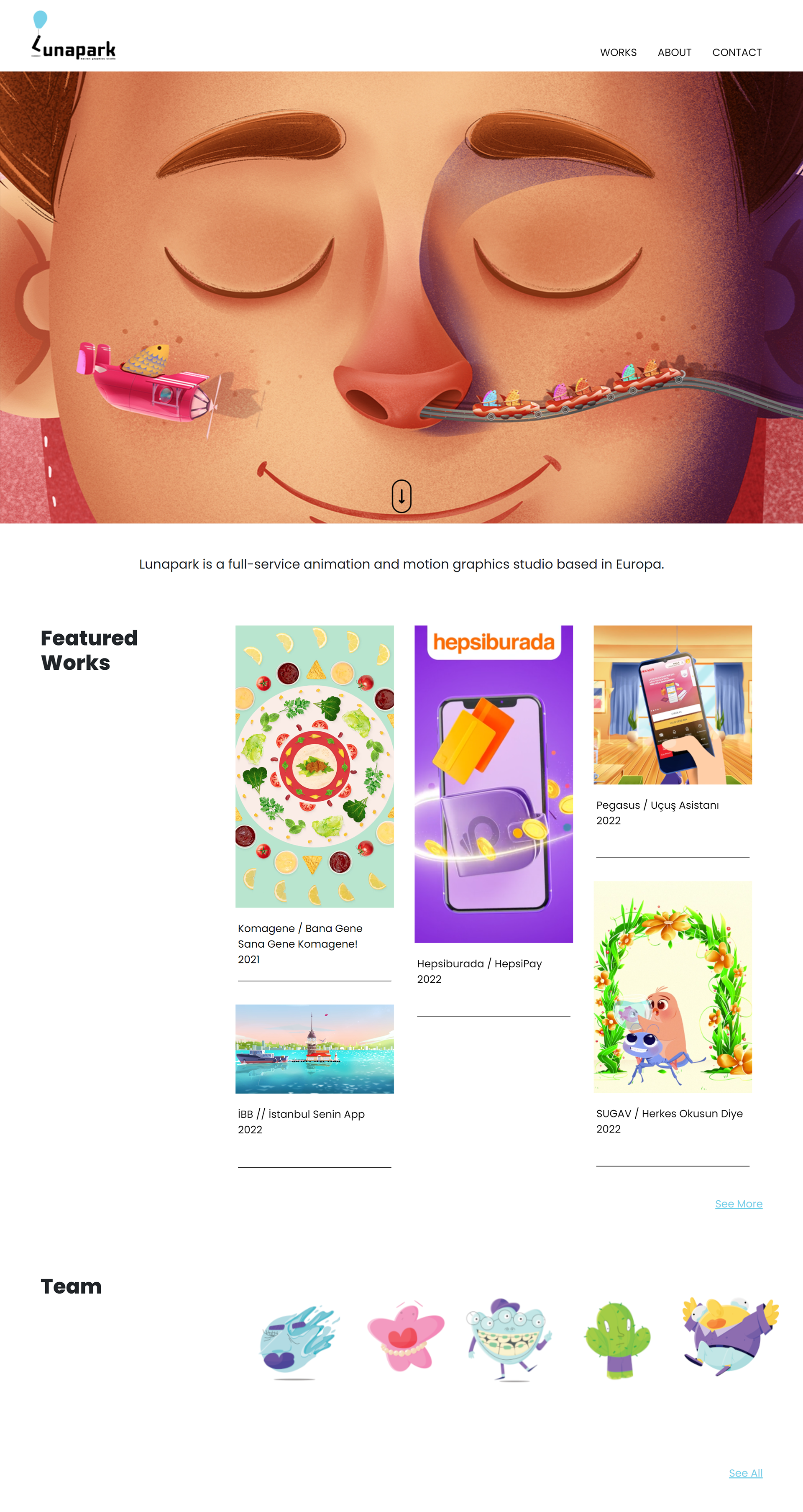The height and width of the screenshot is (1512, 803).
Task: Open the Pegasus phone thumbnail
Action: [x=672, y=705]
